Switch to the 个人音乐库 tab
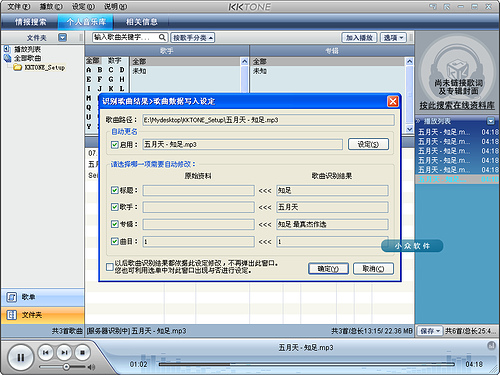This screenshot has width=500, height=375. [x=86, y=22]
